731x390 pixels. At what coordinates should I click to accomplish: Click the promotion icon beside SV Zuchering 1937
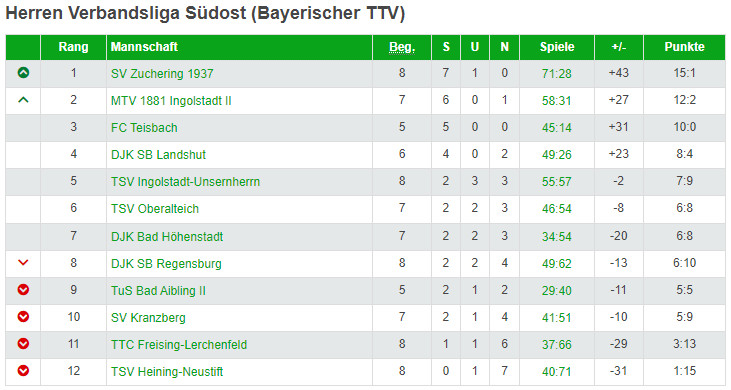pyautogui.click(x=23, y=73)
